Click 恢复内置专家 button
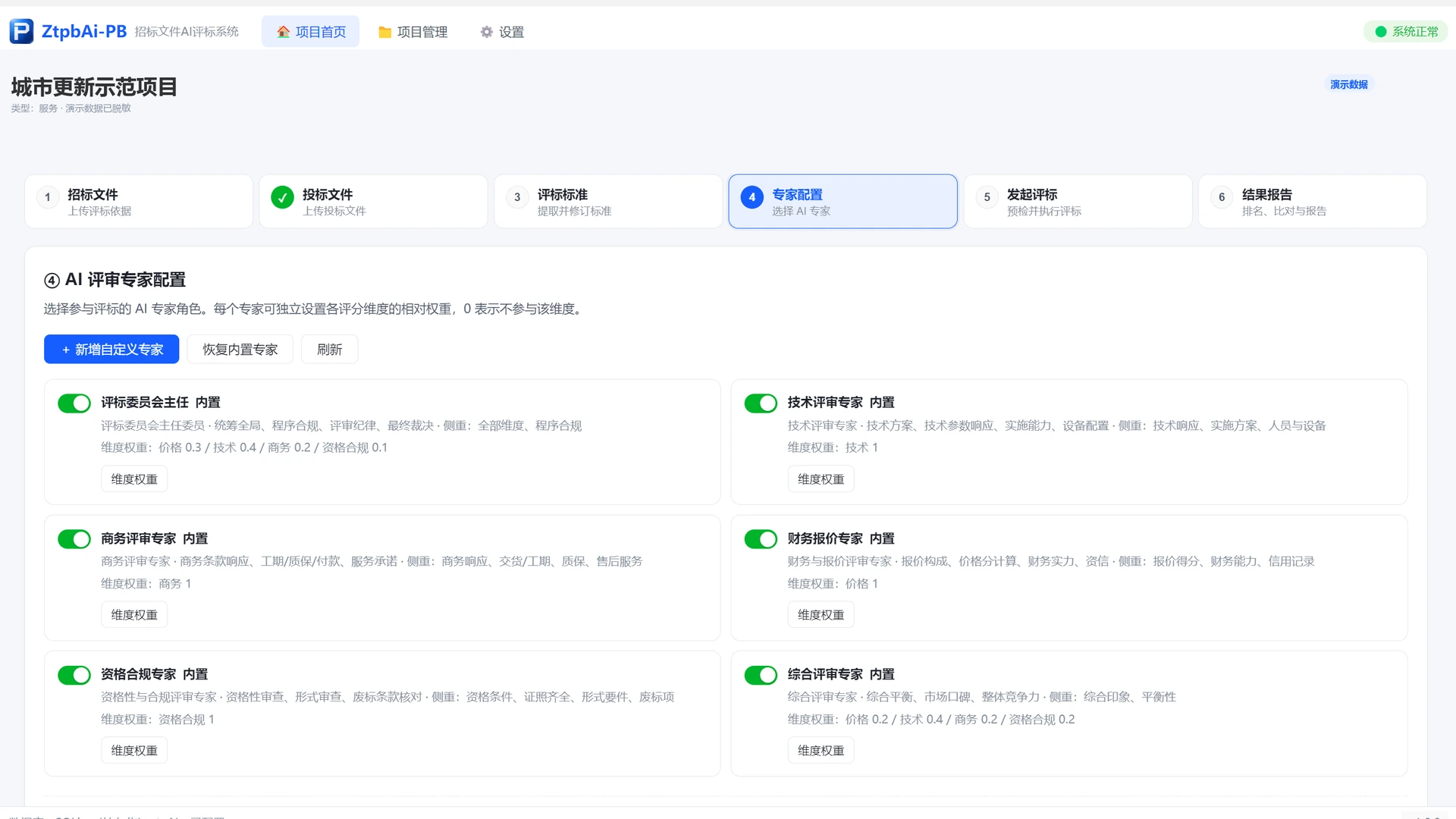 [x=240, y=350]
